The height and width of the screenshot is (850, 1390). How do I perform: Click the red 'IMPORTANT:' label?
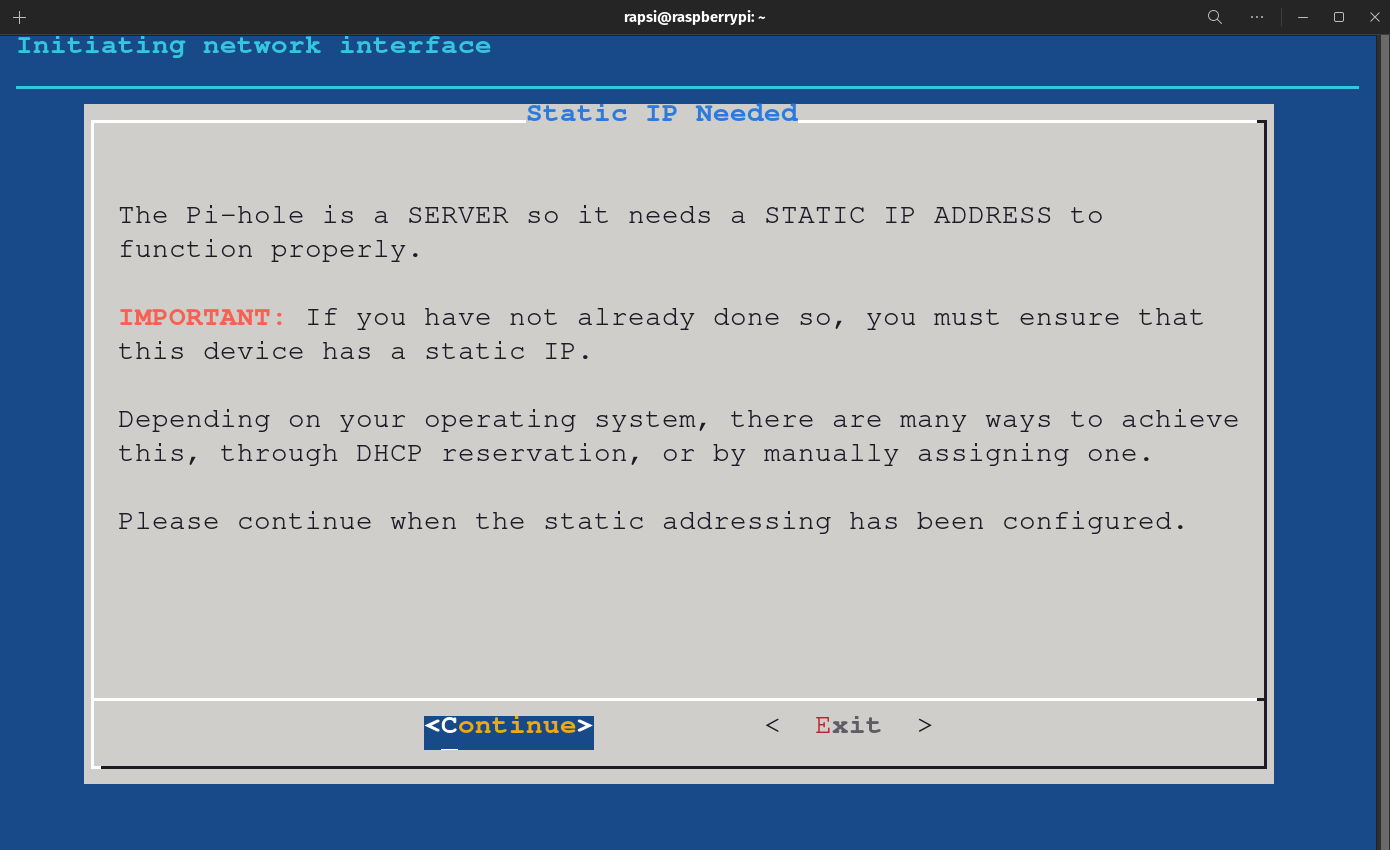(x=202, y=318)
